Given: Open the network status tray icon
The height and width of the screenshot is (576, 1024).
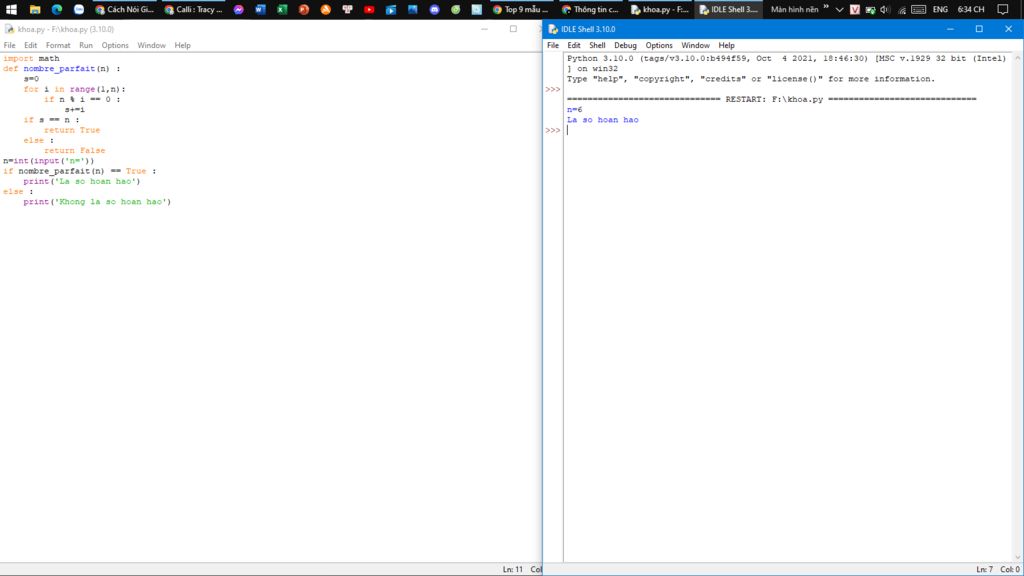Looking at the screenshot, I should pos(901,9).
